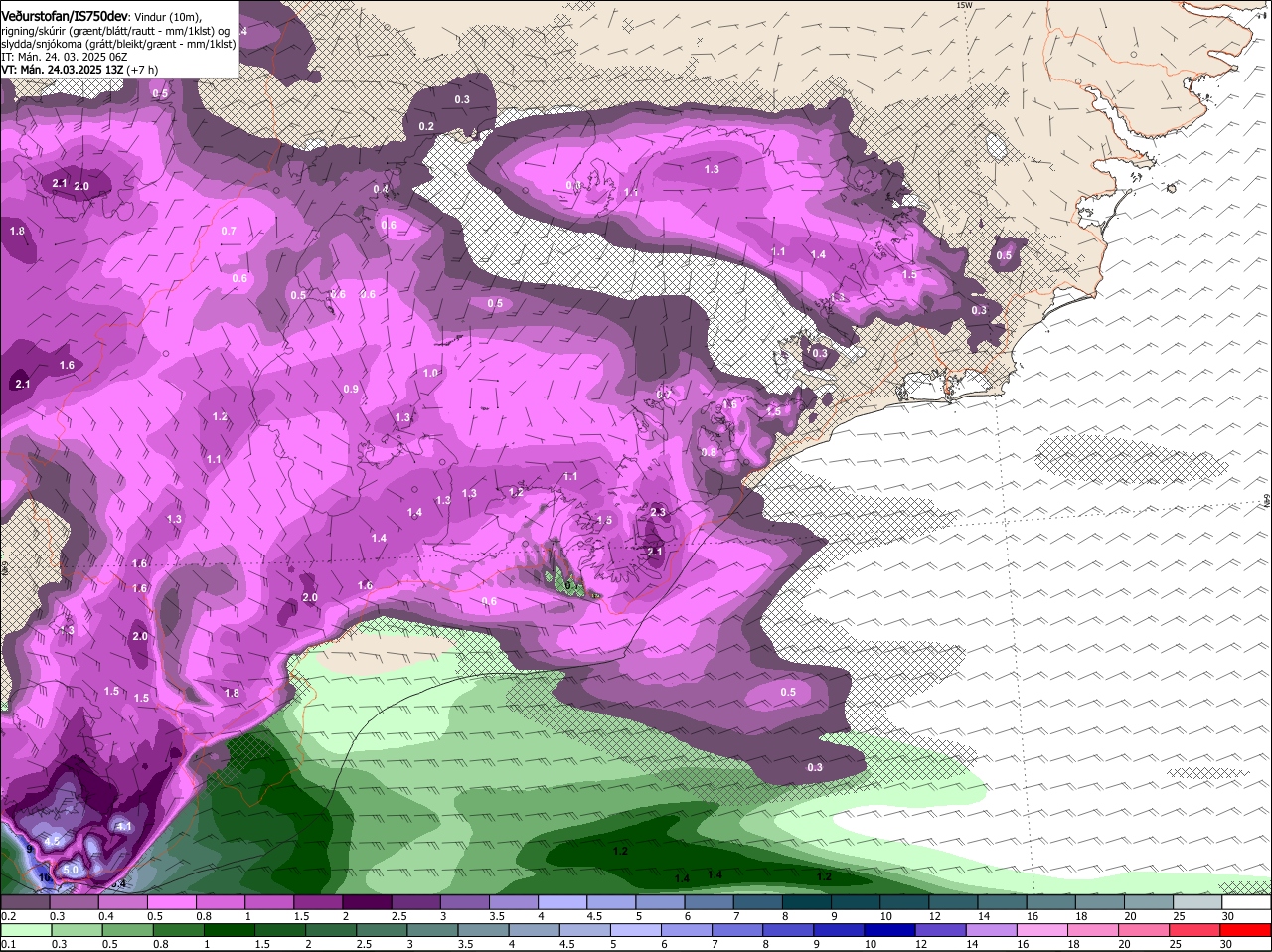The height and width of the screenshot is (952, 1272).
Task: Click the 1.0 snowfall value on the map
Action: point(430,373)
